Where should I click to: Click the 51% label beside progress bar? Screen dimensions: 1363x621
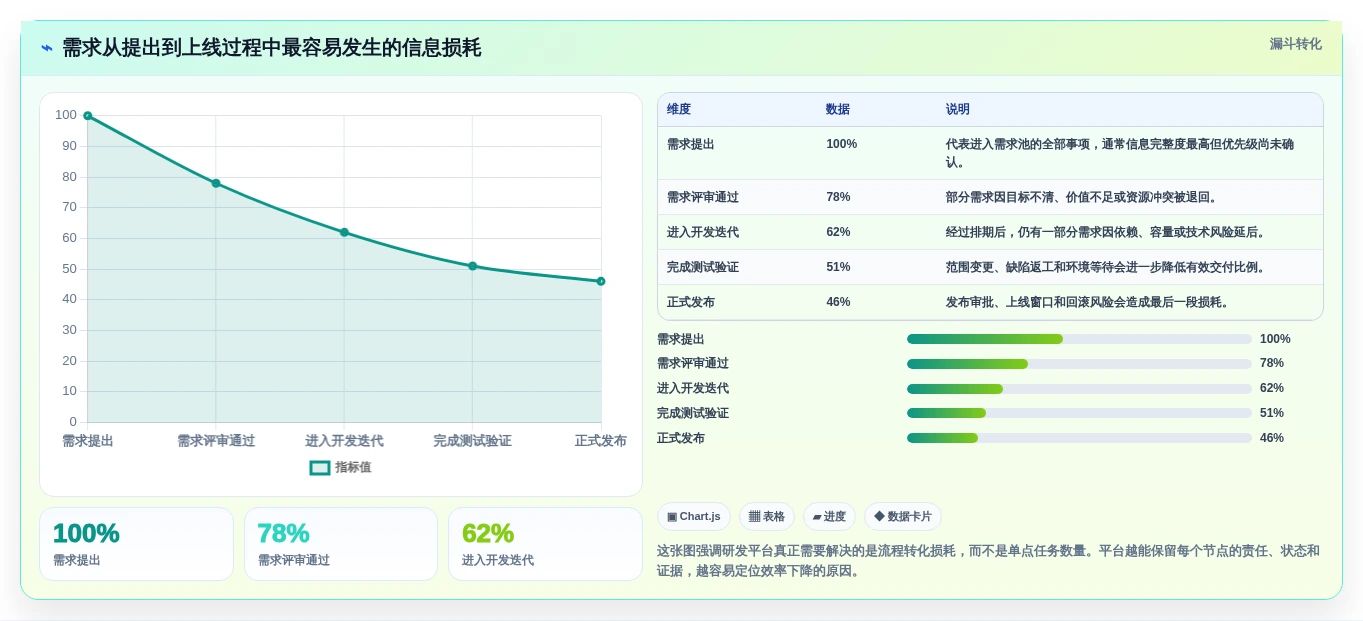point(1272,413)
